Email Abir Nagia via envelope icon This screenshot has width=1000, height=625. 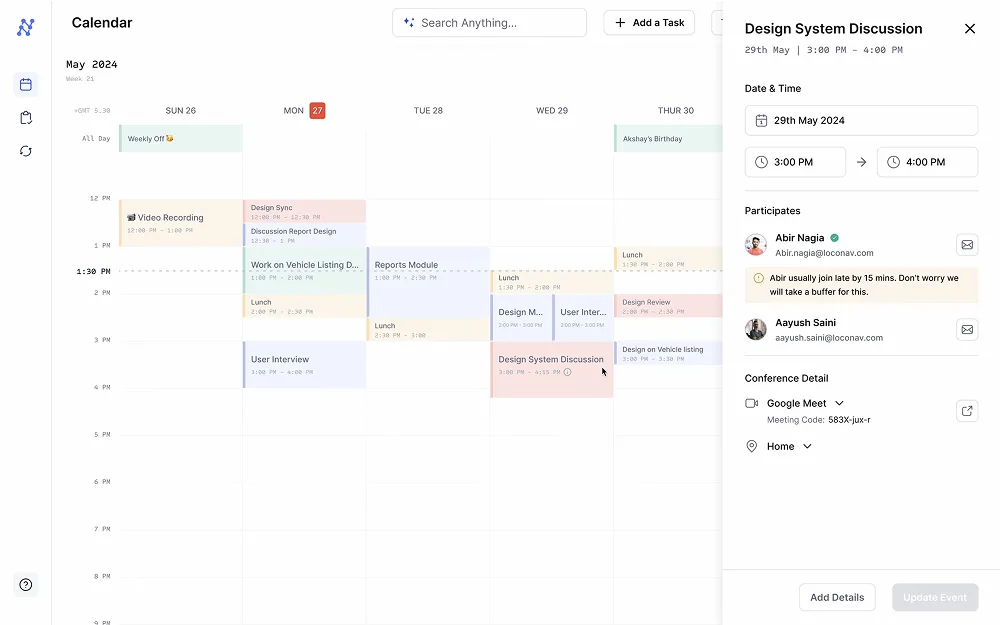pyautogui.click(x=967, y=245)
